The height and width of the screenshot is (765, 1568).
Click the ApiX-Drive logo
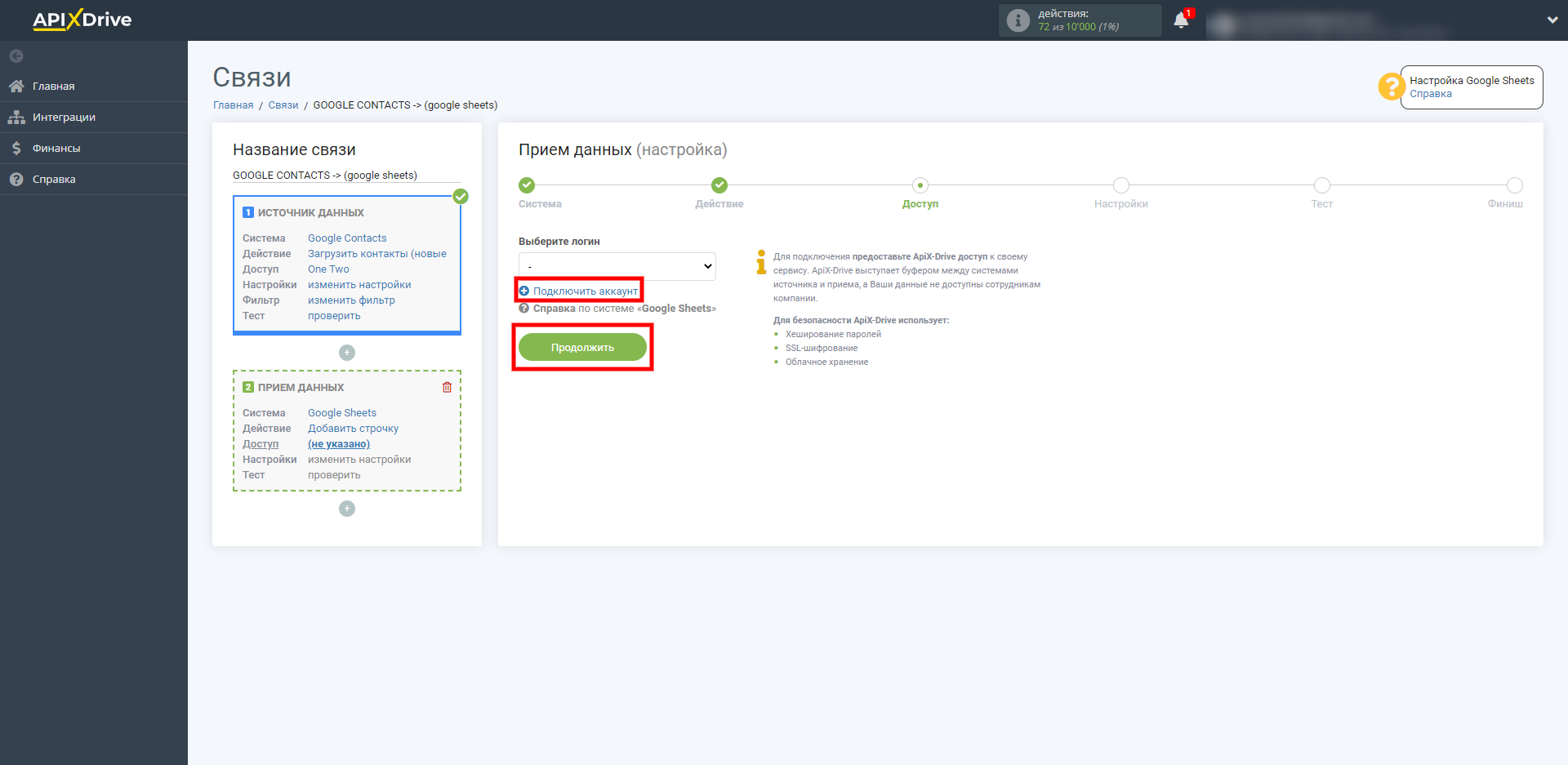click(x=82, y=20)
